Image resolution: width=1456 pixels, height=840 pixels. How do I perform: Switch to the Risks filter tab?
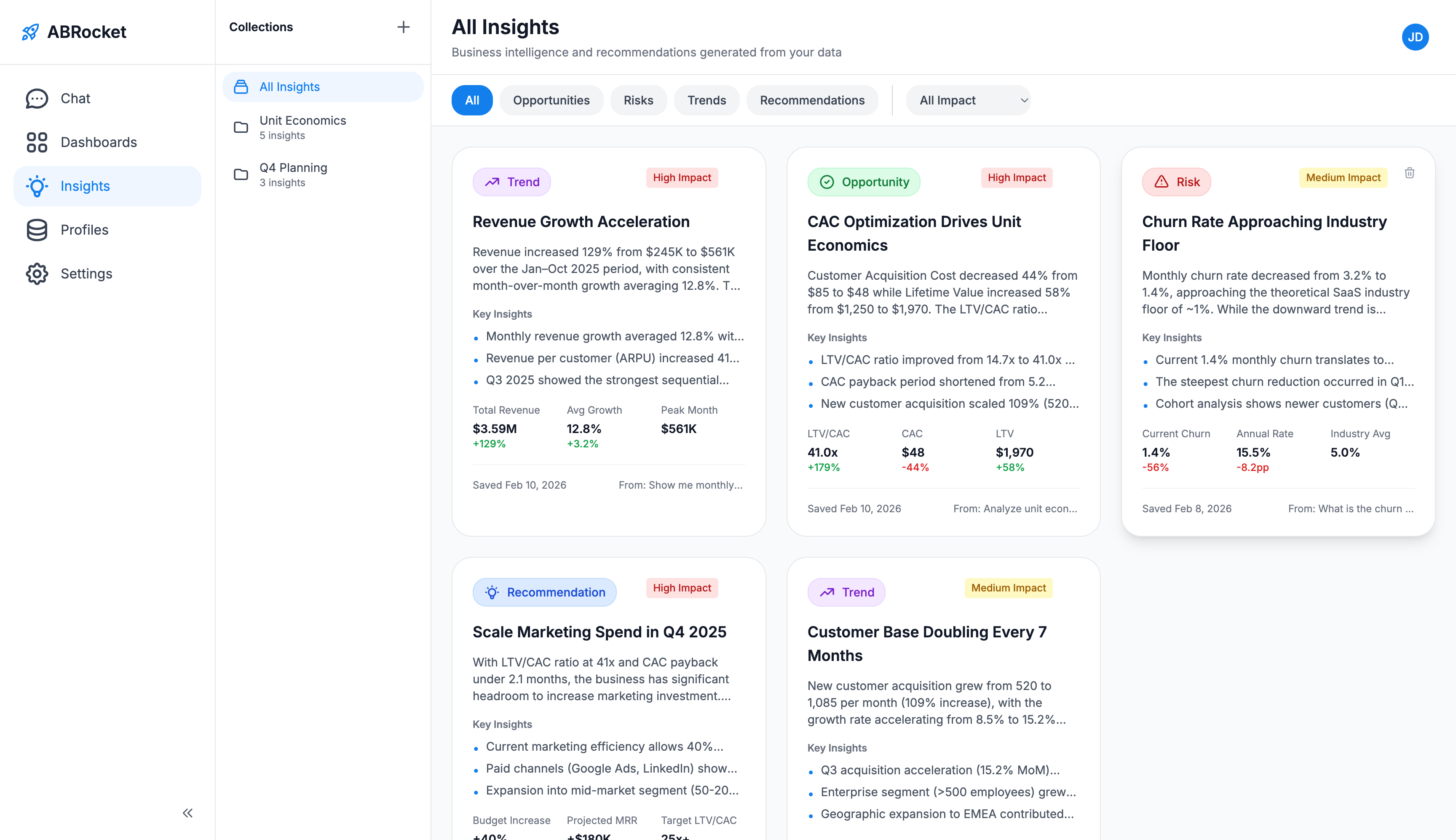(x=638, y=100)
